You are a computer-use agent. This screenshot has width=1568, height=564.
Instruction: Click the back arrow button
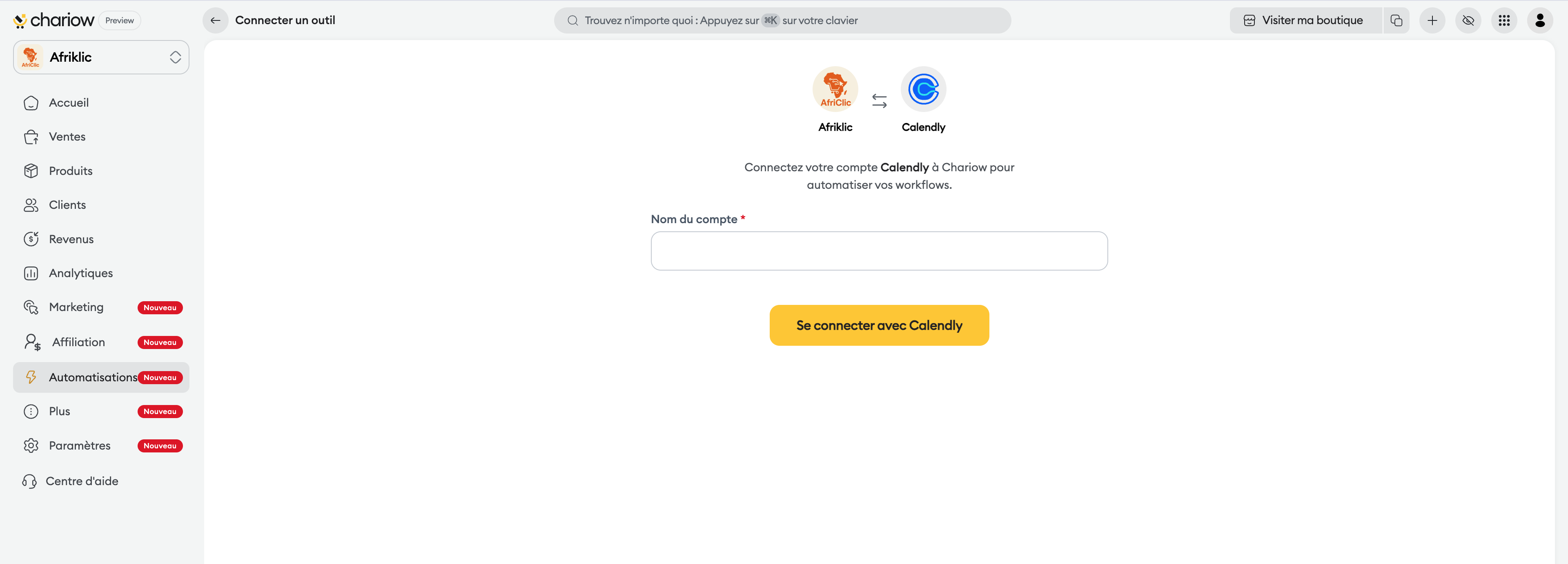point(215,20)
